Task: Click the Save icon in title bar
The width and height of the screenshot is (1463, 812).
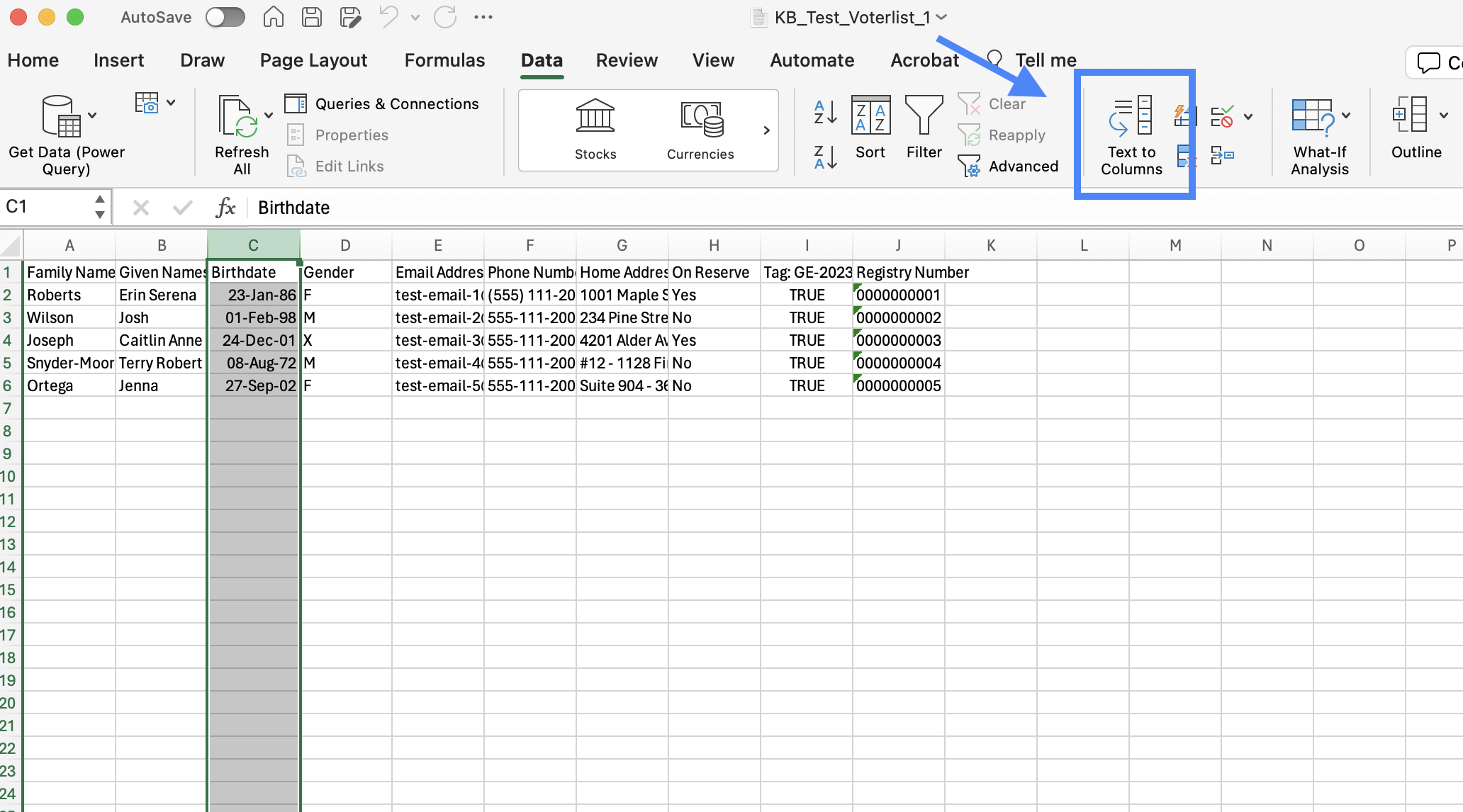Action: click(x=312, y=17)
